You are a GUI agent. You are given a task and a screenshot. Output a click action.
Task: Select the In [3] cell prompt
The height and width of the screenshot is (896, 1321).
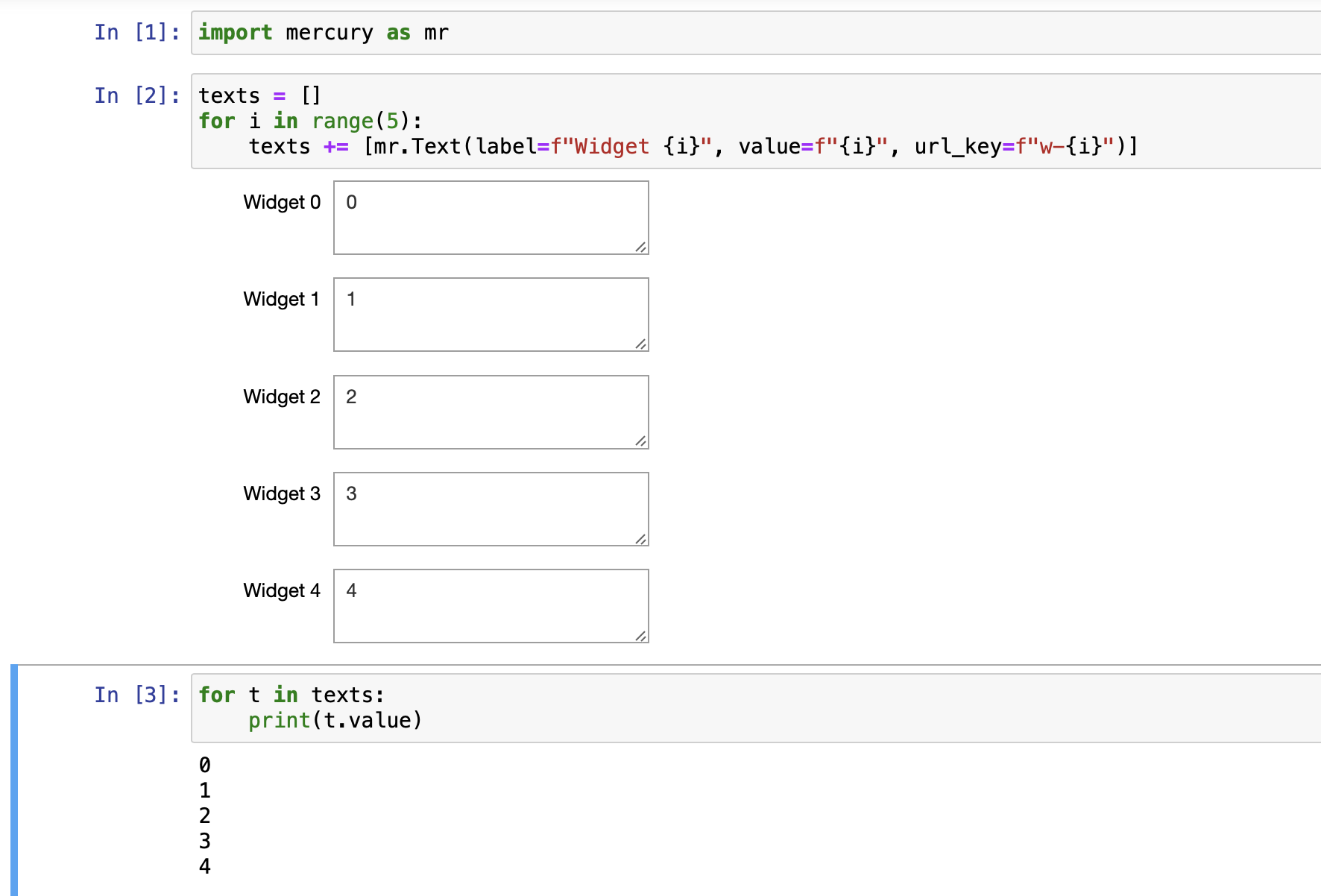click(x=136, y=694)
